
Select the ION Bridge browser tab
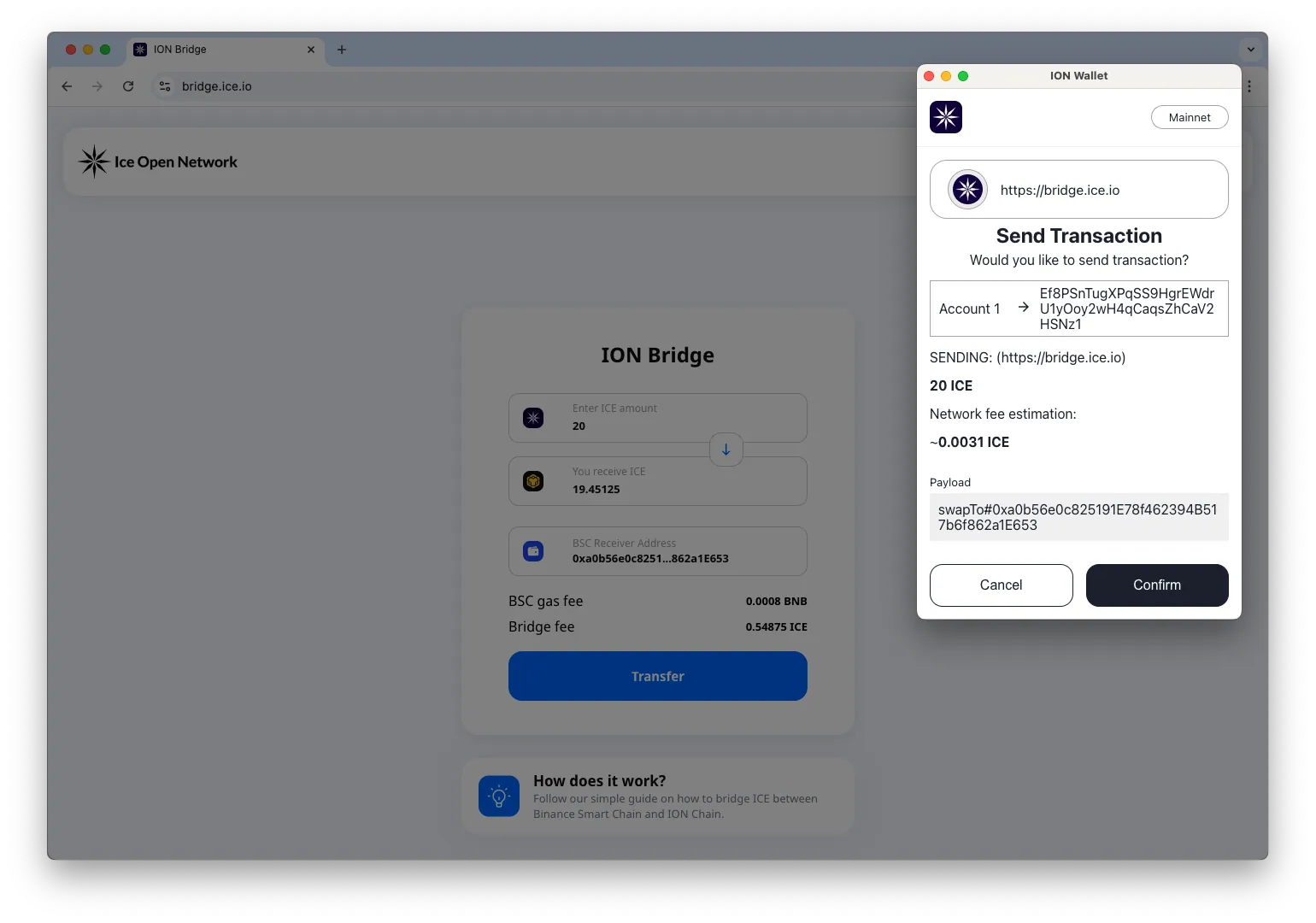tap(226, 50)
